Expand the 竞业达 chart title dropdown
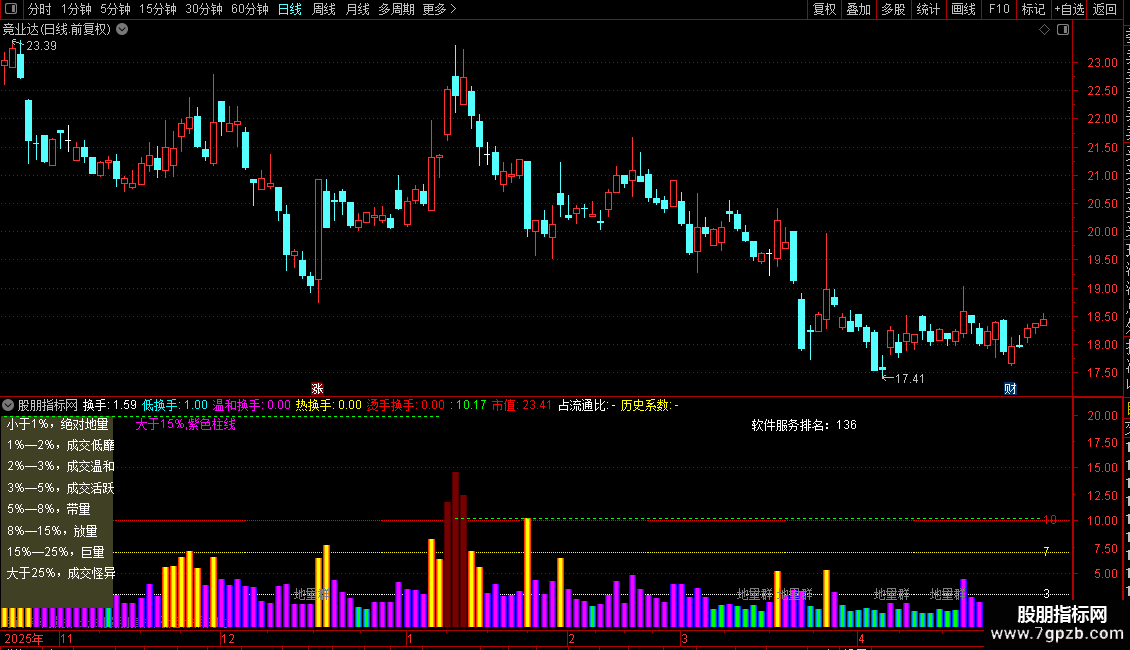This screenshot has height=650, width=1130. click(x=123, y=30)
